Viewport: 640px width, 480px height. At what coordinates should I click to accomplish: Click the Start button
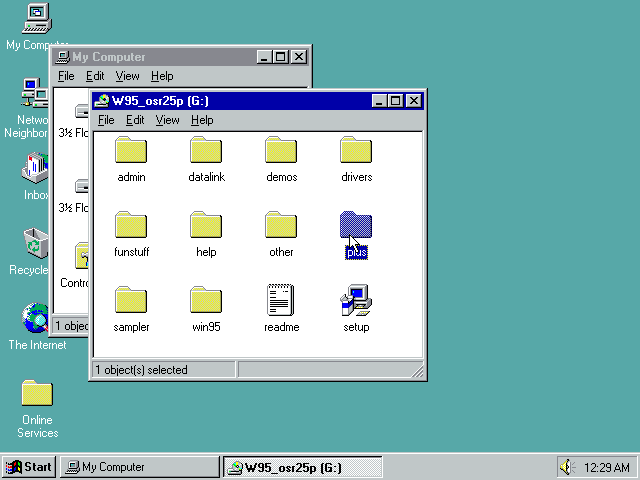click(29, 467)
